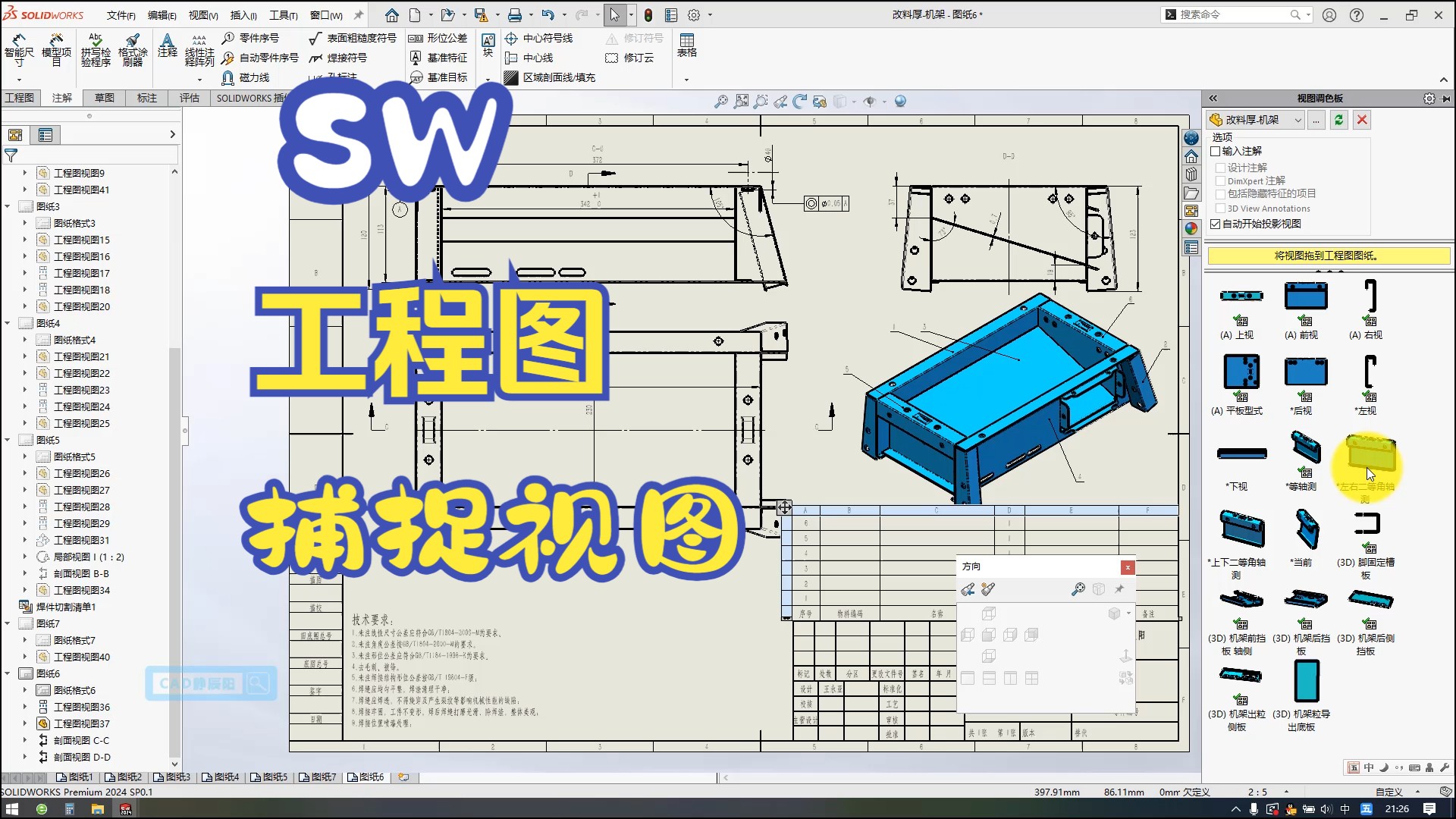Browse for a part with the ... button

pyautogui.click(x=1316, y=120)
